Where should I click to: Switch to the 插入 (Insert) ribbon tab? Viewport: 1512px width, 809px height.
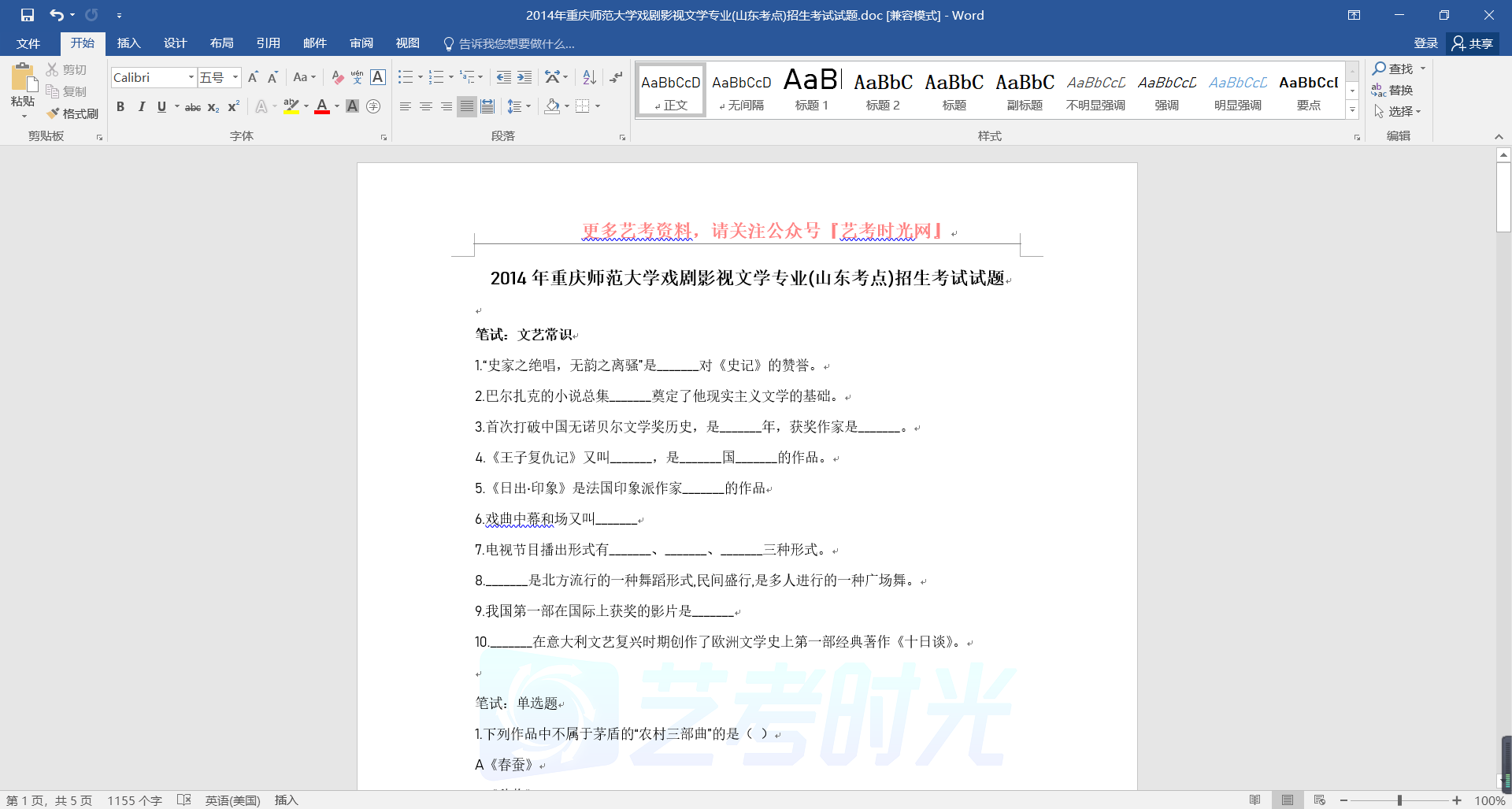tap(128, 43)
